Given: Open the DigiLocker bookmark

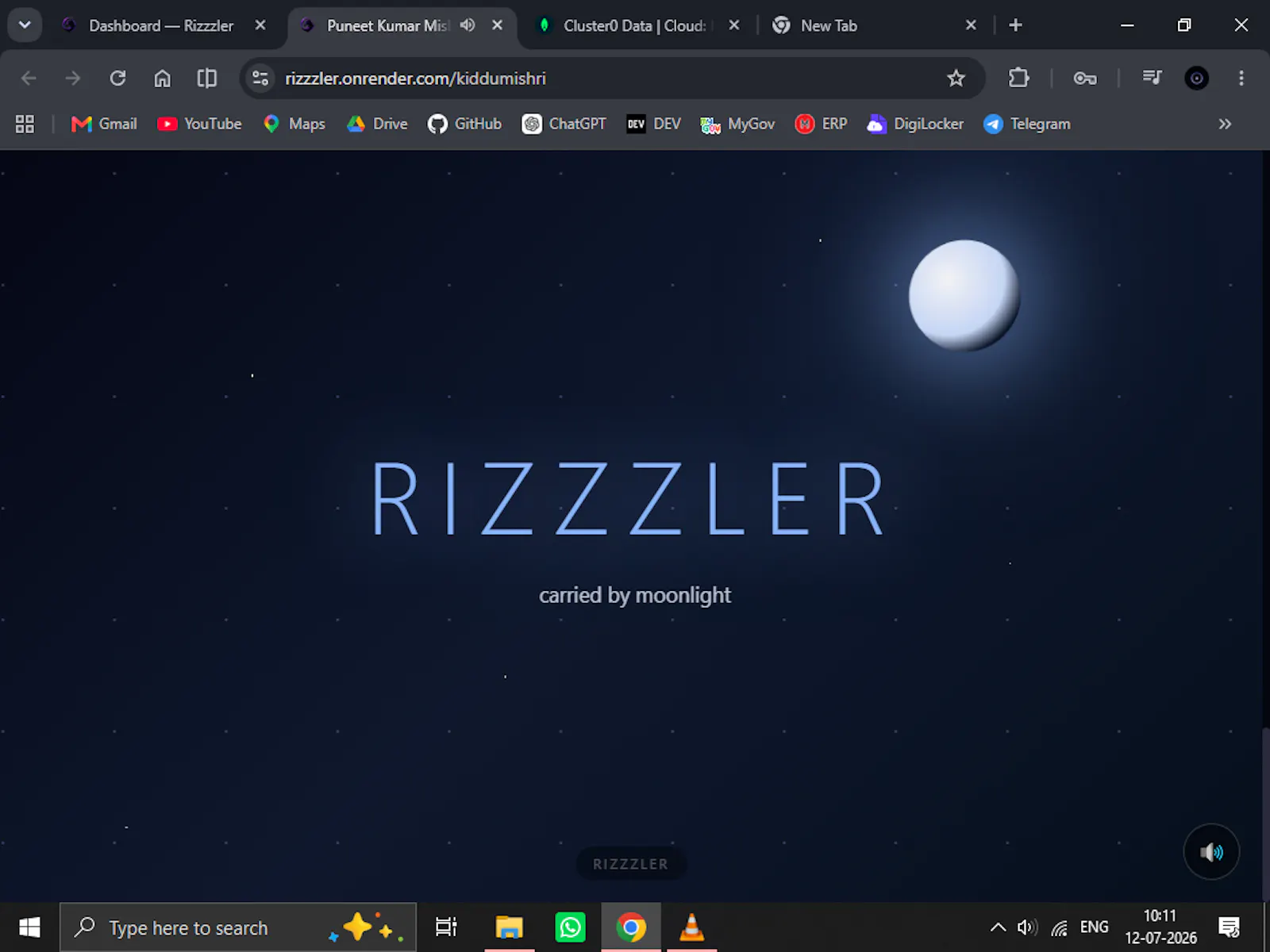Looking at the screenshot, I should point(915,124).
